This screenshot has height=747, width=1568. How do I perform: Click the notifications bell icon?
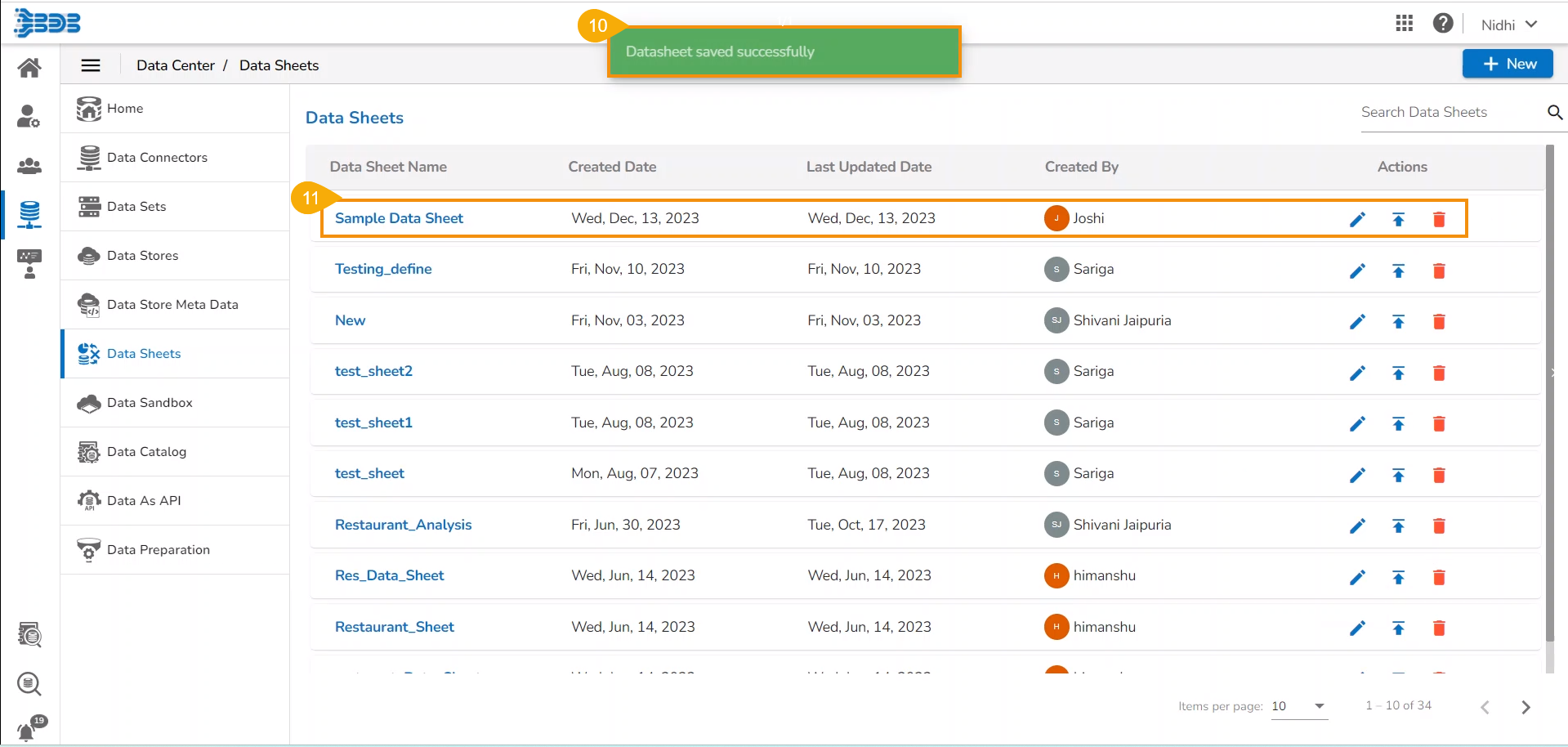[x=27, y=730]
